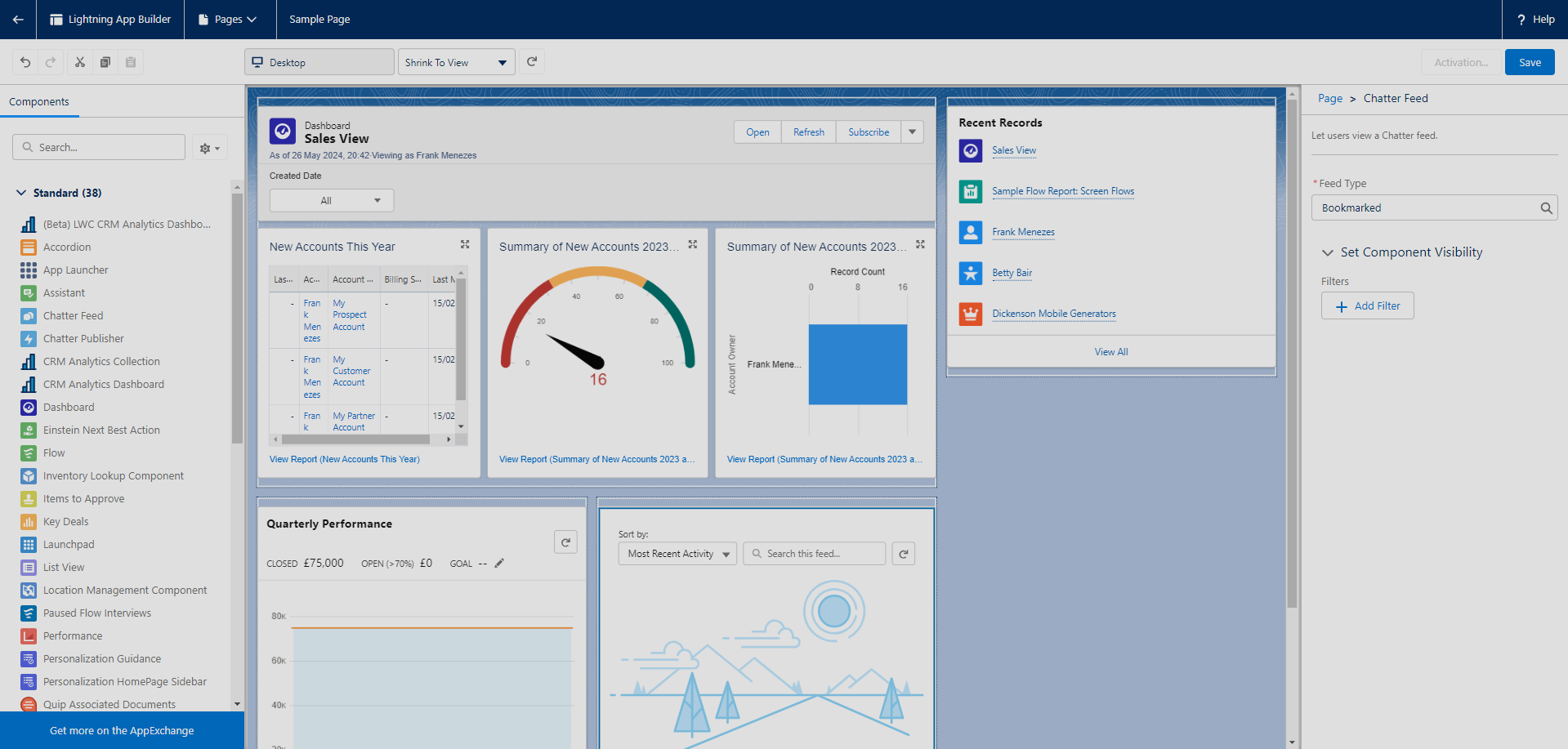Click the back arrow in header
1568x749 pixels.
[x=18, y=20]
